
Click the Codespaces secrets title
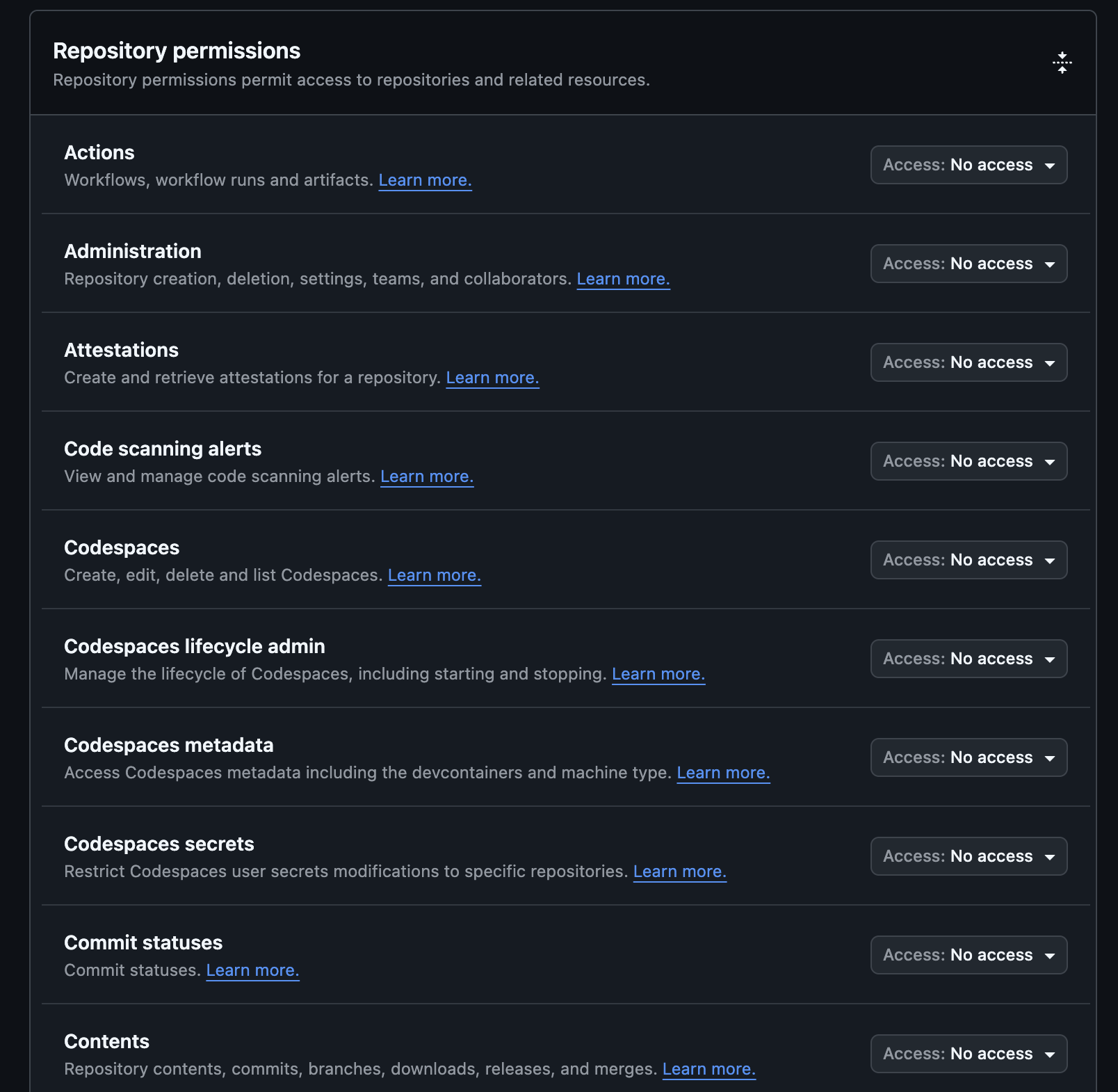[159, 844]
